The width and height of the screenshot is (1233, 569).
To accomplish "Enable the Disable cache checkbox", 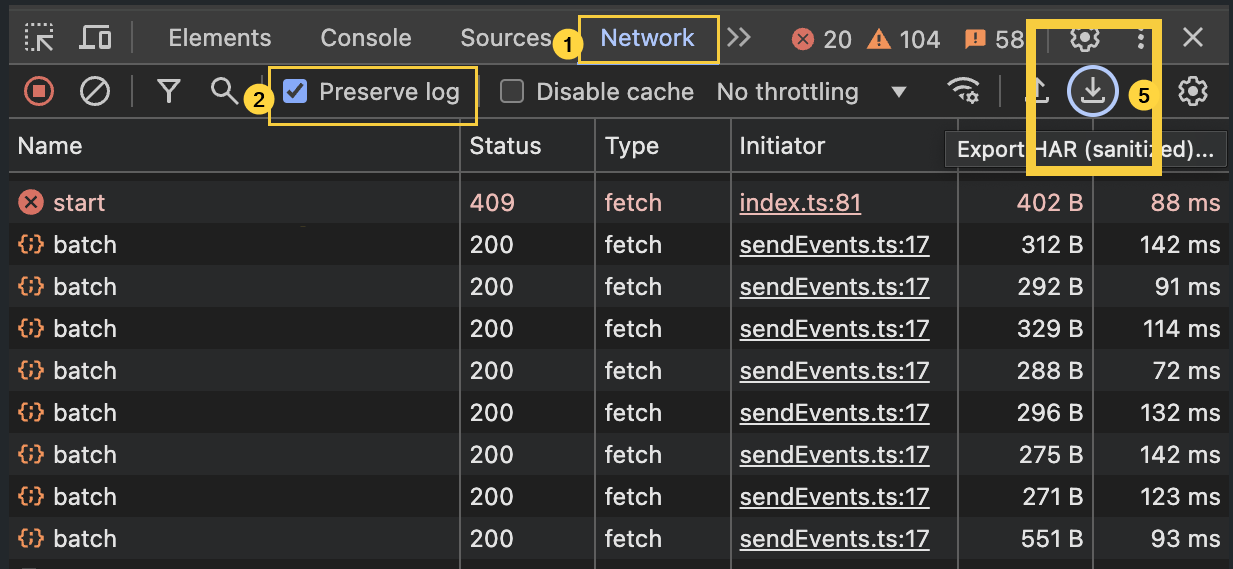I will click(512, 92).
